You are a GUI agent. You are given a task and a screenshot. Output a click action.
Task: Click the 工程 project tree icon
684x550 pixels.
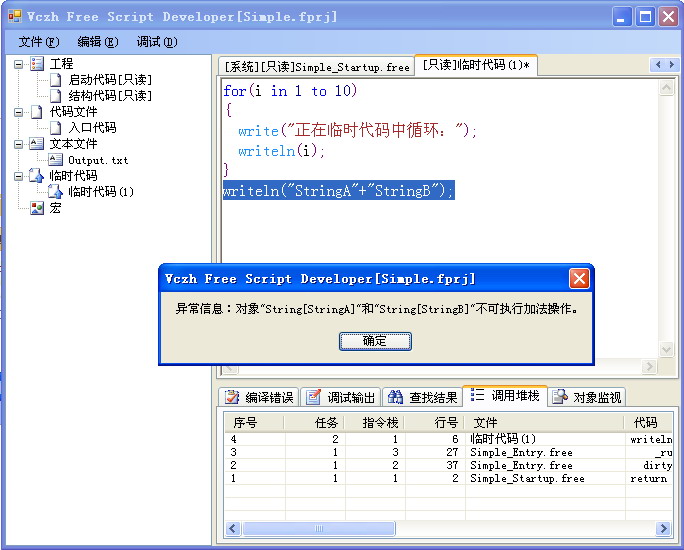(37, 64)
